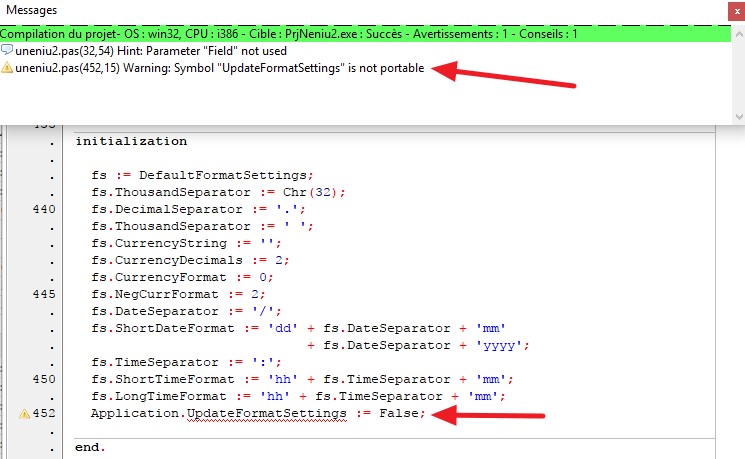Click the fs.CurrencyFormat := 0 line

[182, 277]
